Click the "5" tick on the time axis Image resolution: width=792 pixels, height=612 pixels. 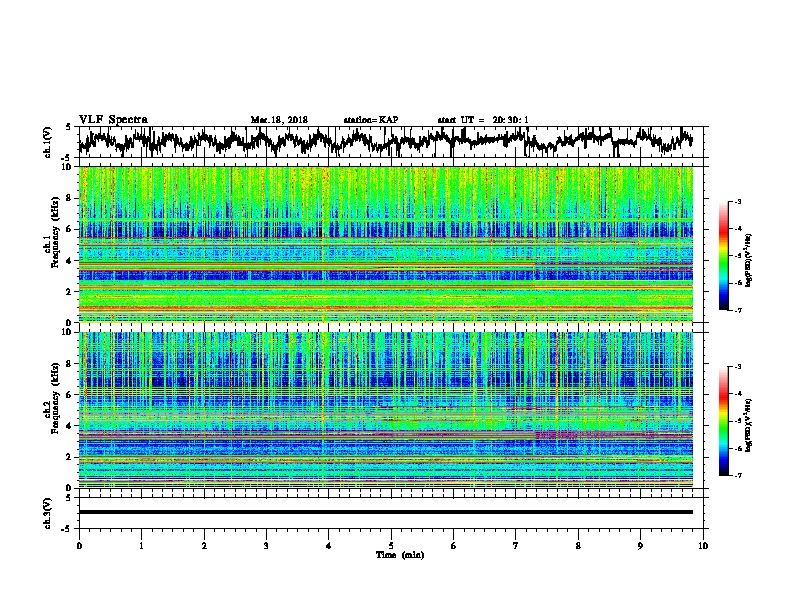tap(391, 546)
